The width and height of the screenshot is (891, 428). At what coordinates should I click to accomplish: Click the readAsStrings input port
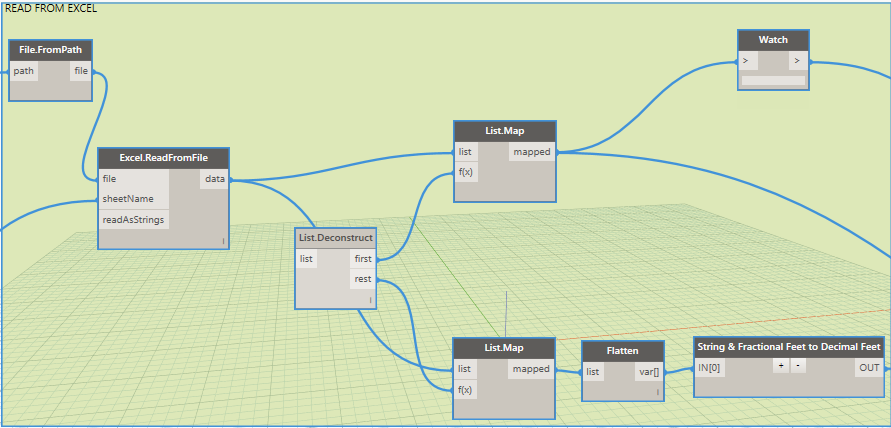pos(134,220)
